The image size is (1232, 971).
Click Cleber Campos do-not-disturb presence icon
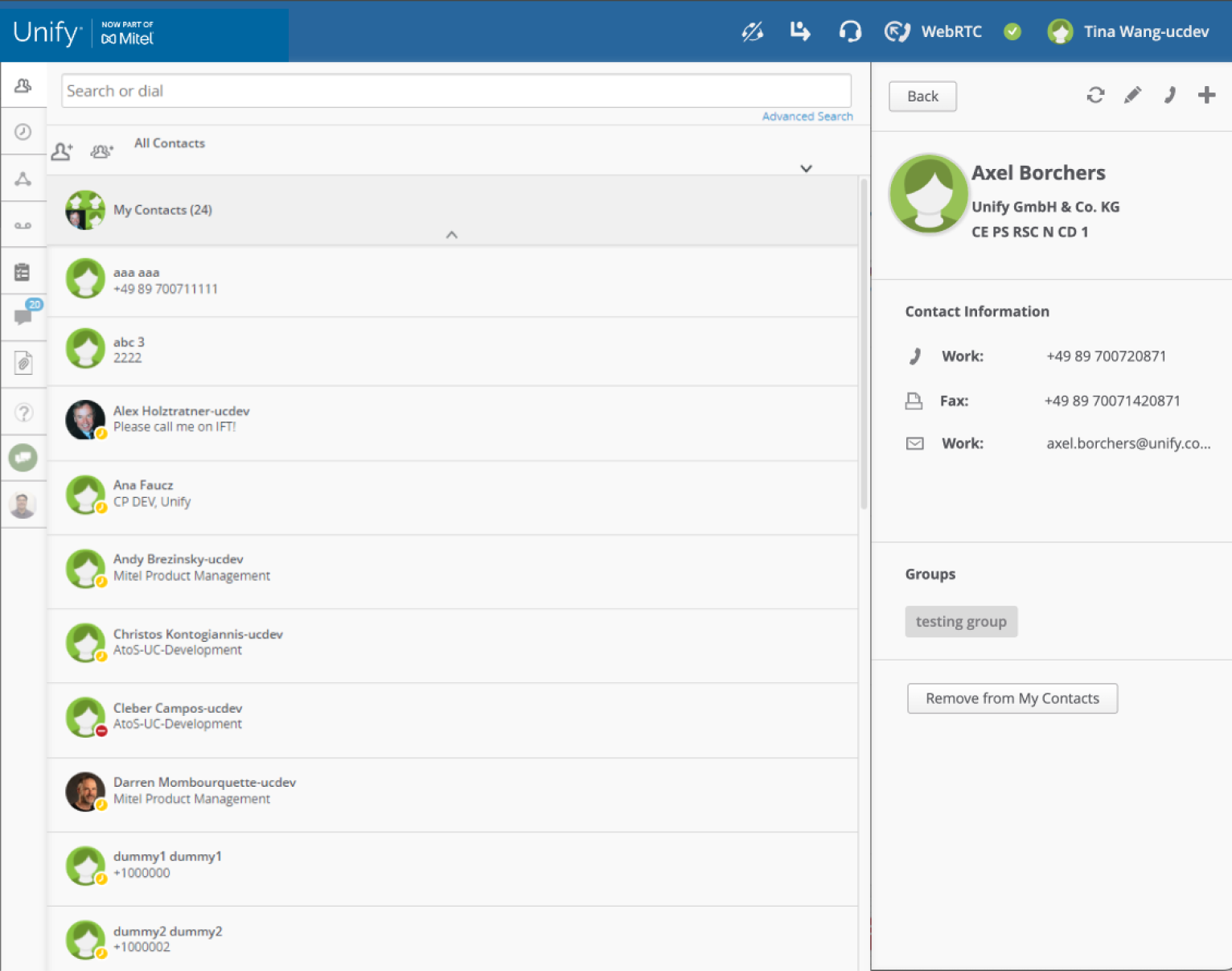pyautogui.click(x=101, y=730)
